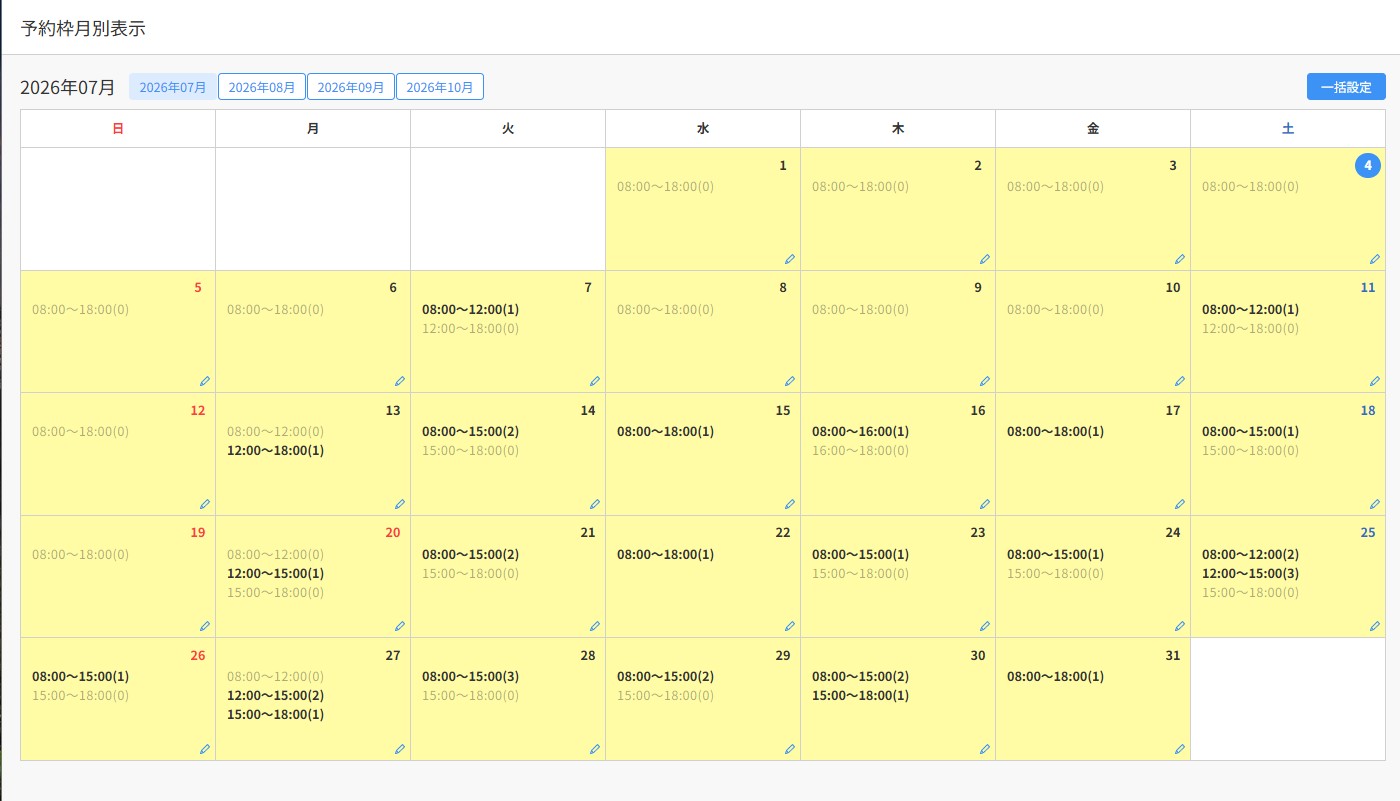Select the current 2026年07月 tab
This screenshot has height=801, width=1400.
pos(173,87)
